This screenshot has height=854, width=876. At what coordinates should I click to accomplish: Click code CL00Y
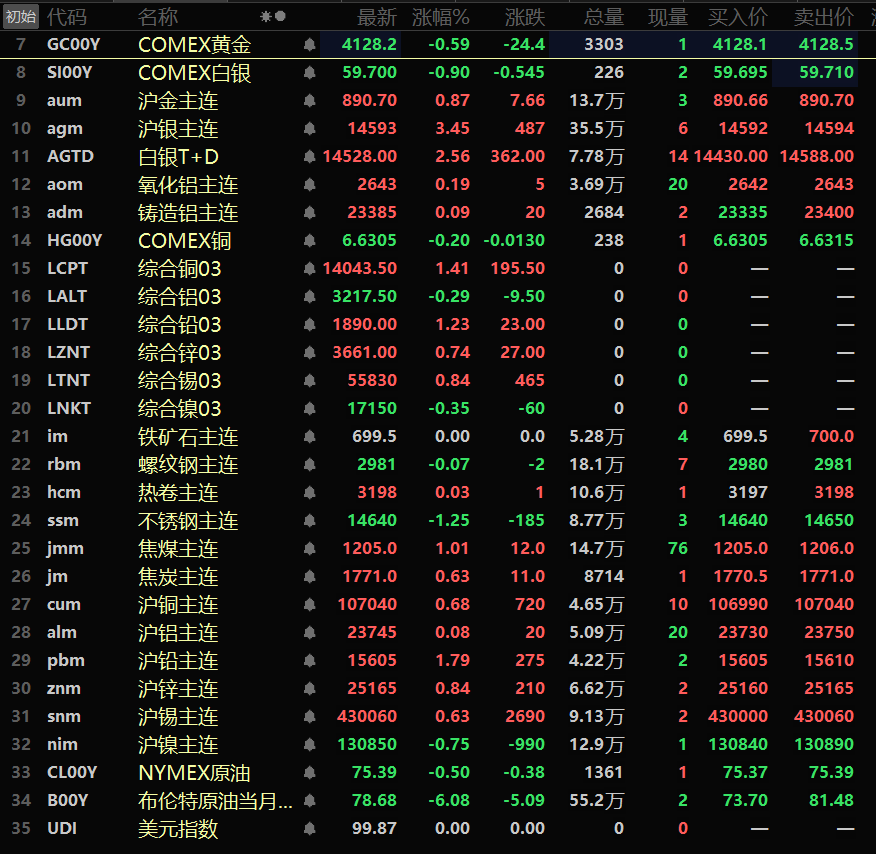(72, 772)
